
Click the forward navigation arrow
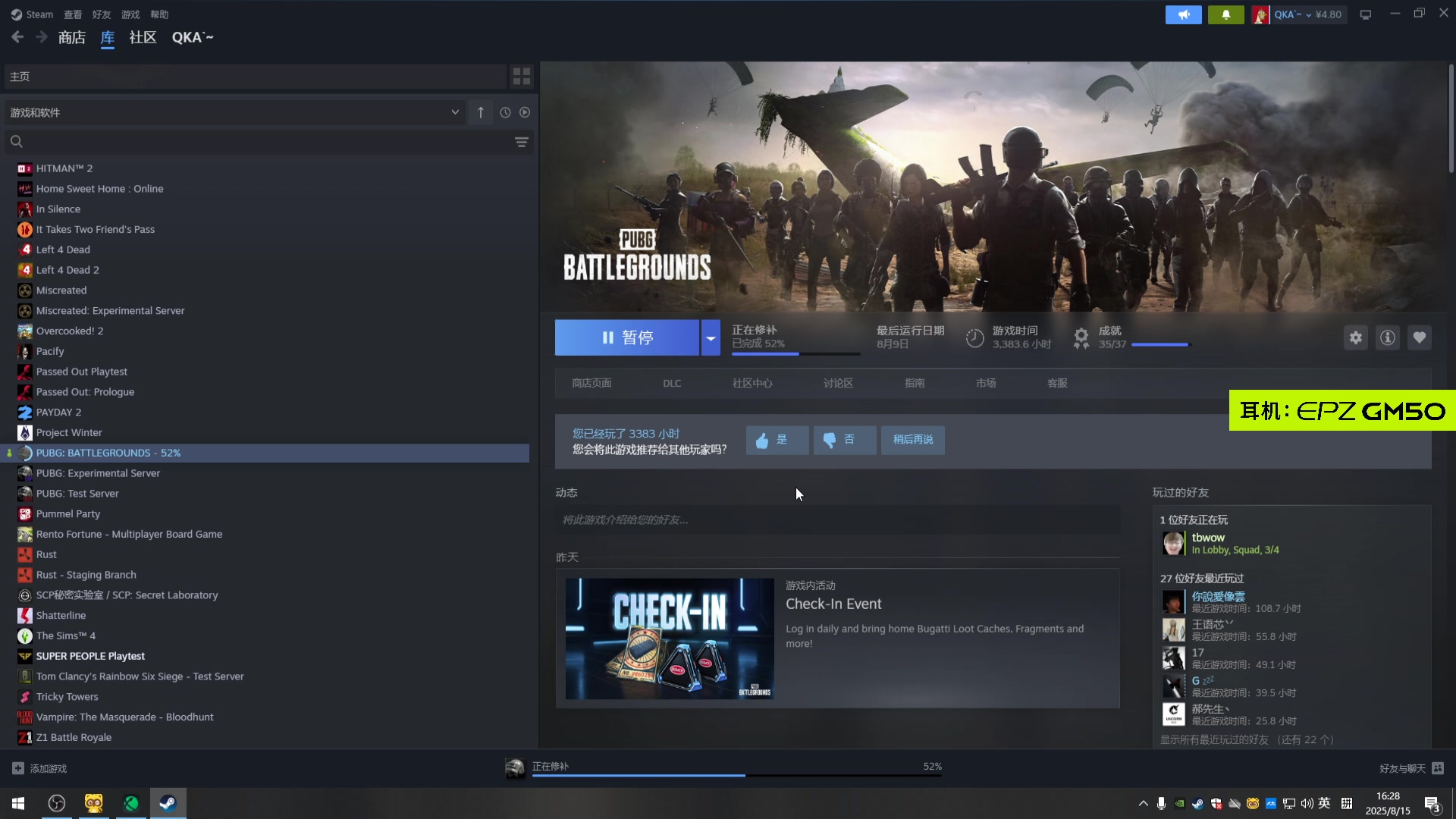click(42, 37)
